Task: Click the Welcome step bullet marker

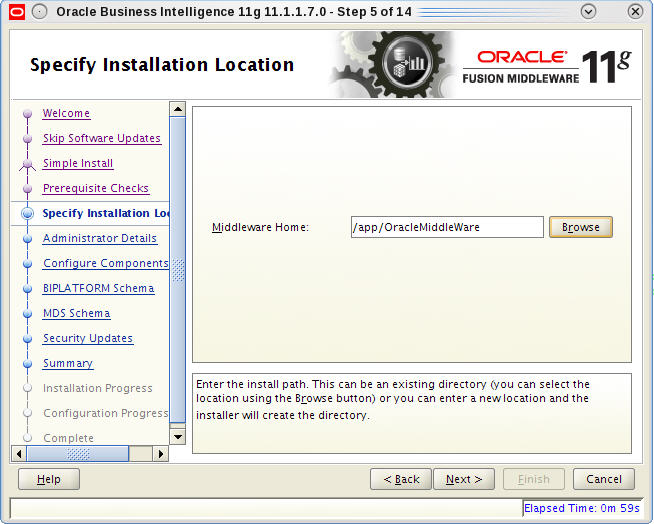Action: tap(28, 113)
